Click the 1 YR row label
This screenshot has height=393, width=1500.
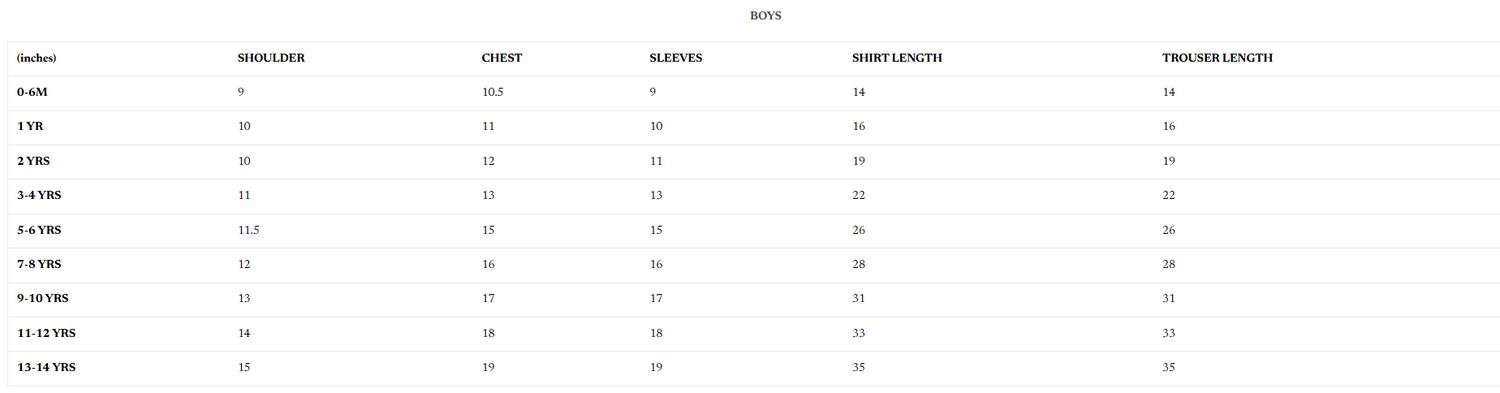pos(30,126)
